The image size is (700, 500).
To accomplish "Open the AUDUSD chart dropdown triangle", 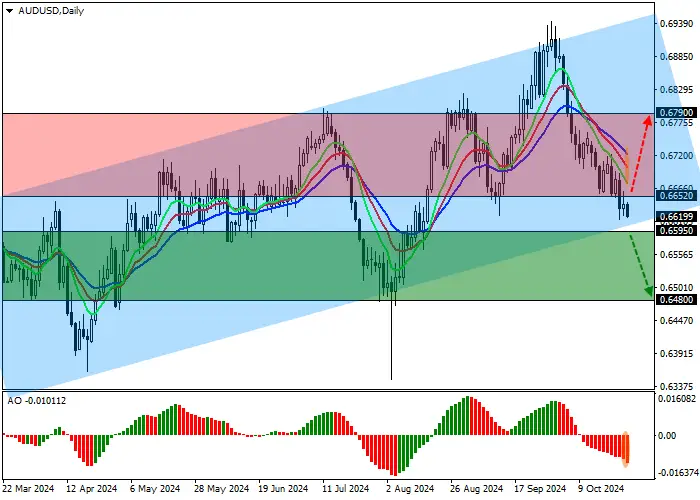I will [9, 11].
